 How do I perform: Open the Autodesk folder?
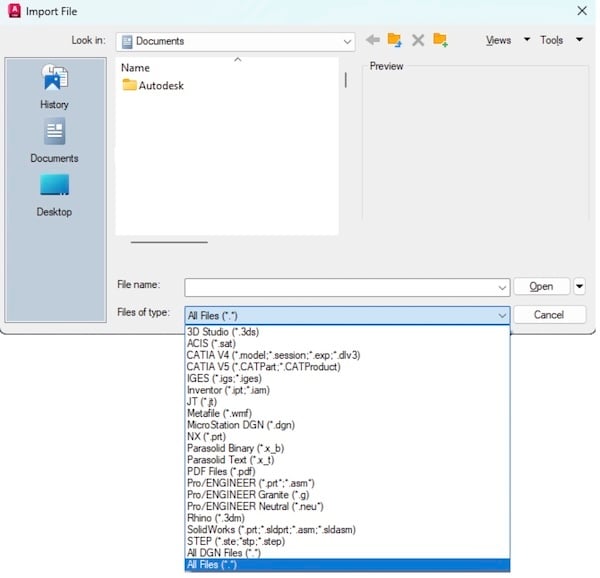click(x=153, y=85)
